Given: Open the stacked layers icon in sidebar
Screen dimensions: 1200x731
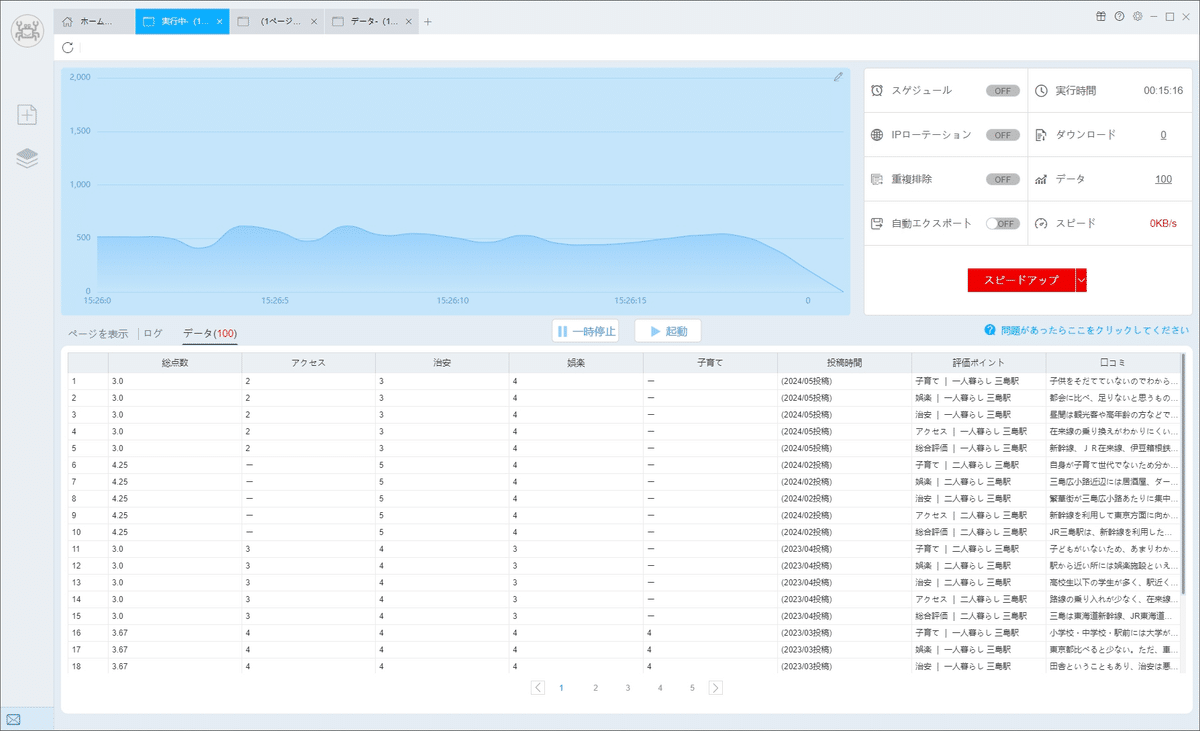Looking at the screenshot, I should pyautogui.click(x=27, y=158).
